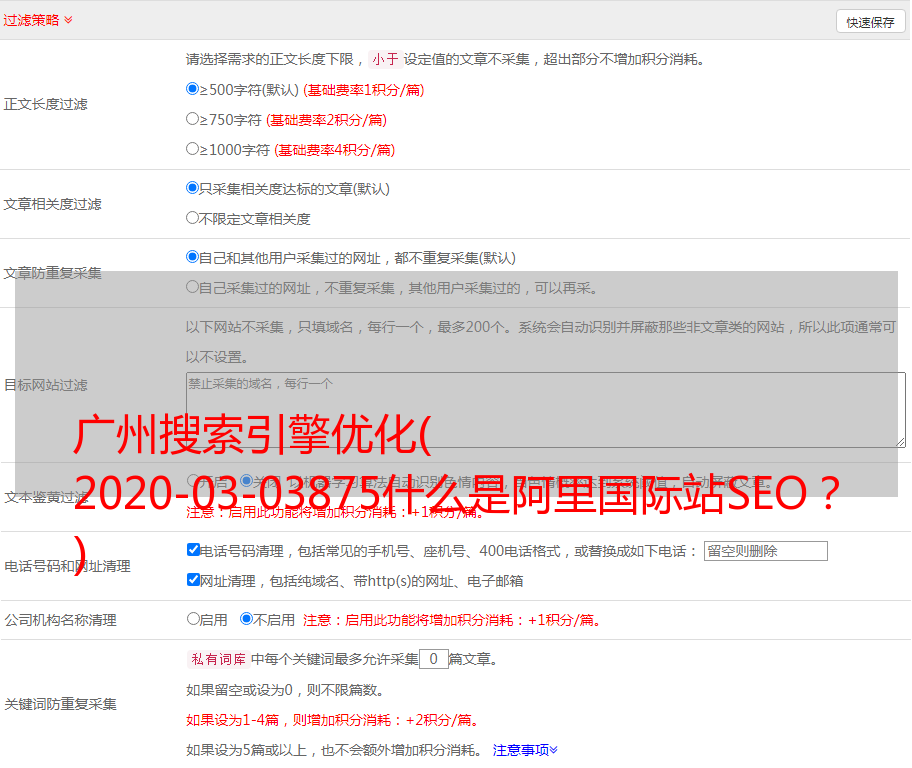Viewport: 912px width, 768px height.
Task: Pick the ≥1000字符 length radio button
Action: pos(193,149)
